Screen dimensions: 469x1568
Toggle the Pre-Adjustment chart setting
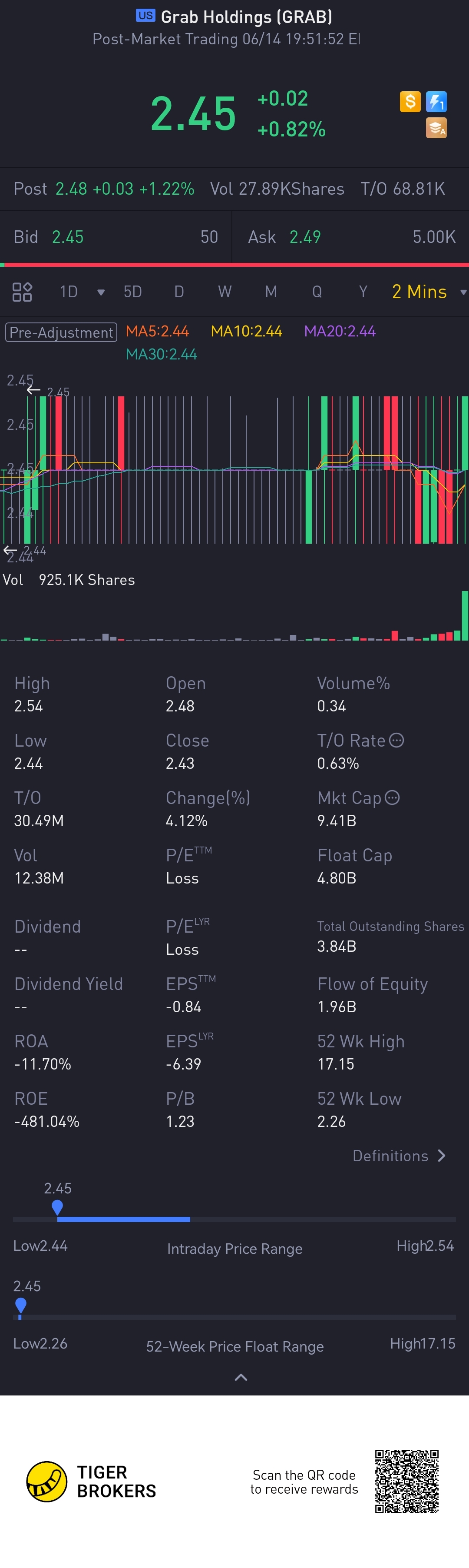point(61,332)
